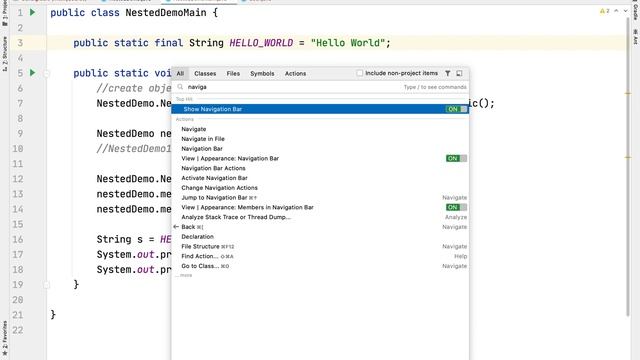
Task: Switch to the Files tab
Action: (x=233, y=73)
